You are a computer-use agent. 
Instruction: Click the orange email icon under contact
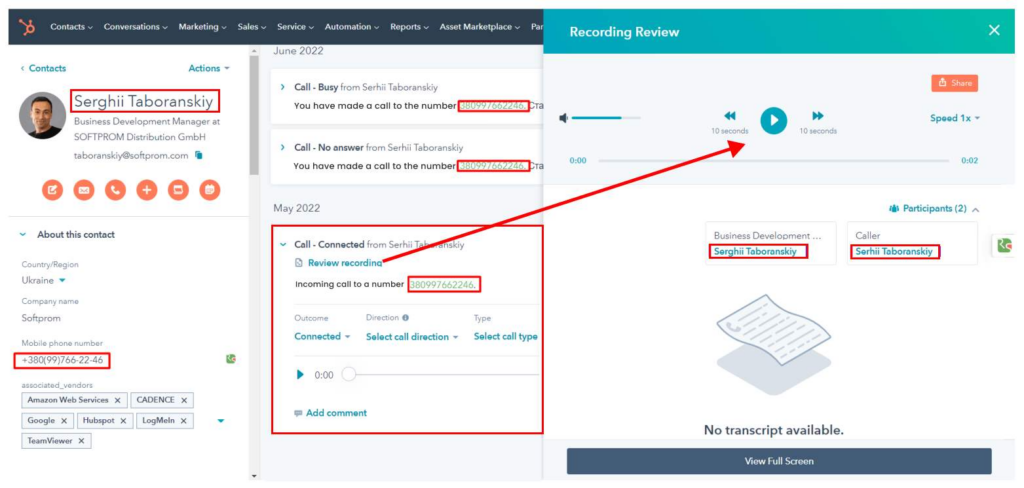tap(84, 190)
